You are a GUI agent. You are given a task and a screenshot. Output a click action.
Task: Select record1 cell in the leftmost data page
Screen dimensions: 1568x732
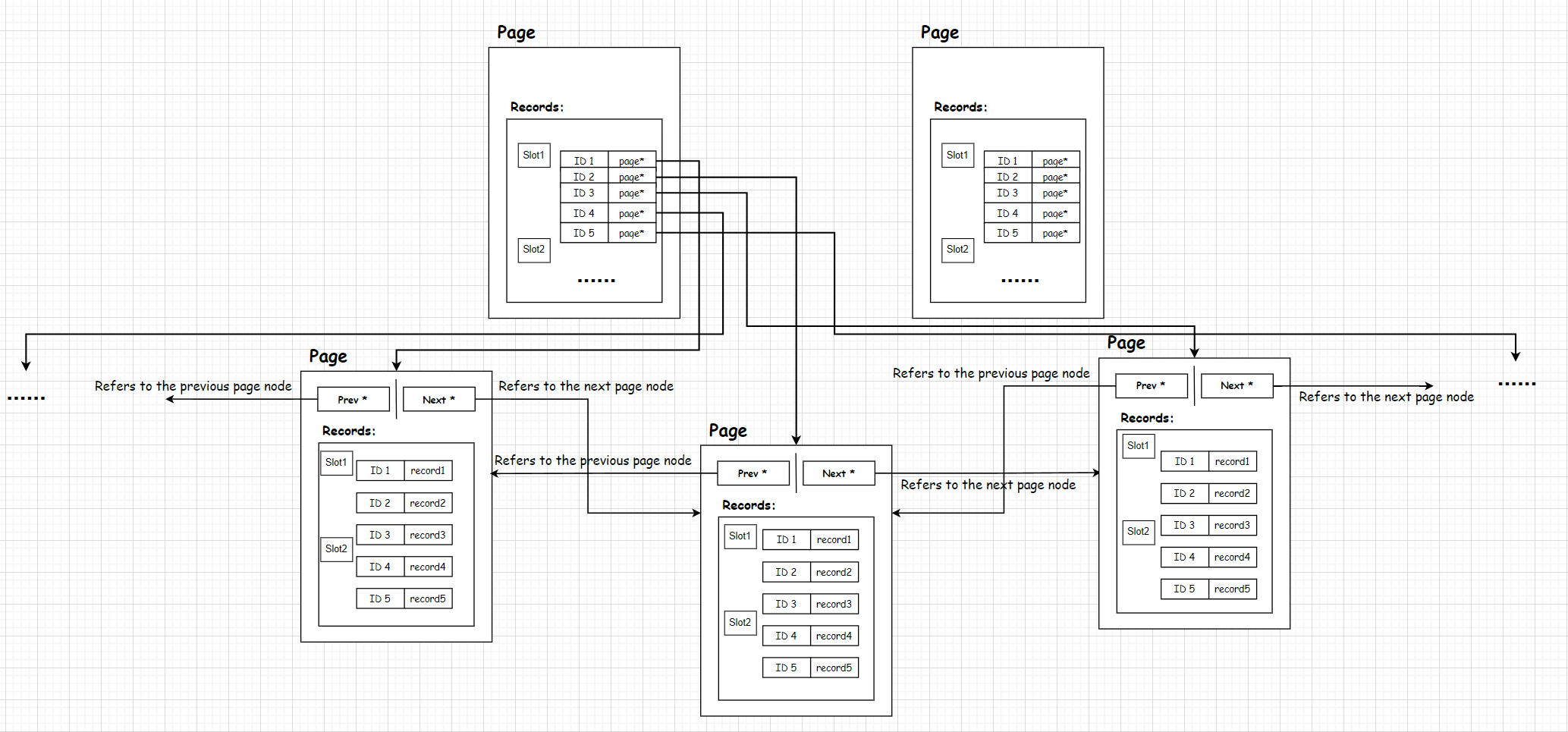[x=428, y=470]
